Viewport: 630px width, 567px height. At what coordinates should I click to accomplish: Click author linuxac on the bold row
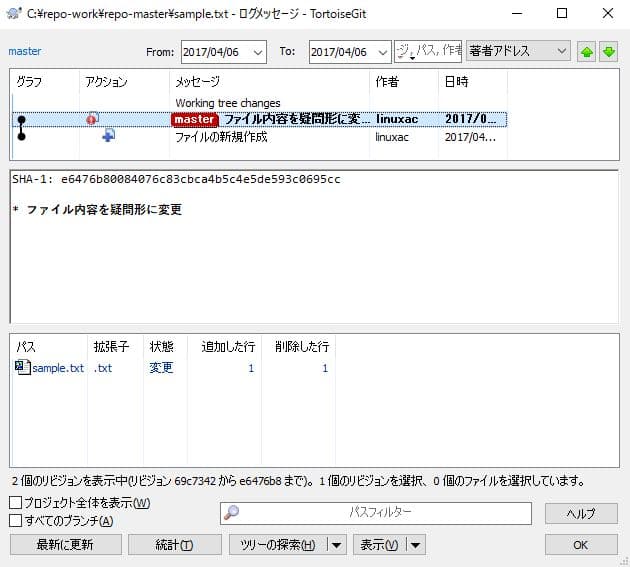pos(397,119)
